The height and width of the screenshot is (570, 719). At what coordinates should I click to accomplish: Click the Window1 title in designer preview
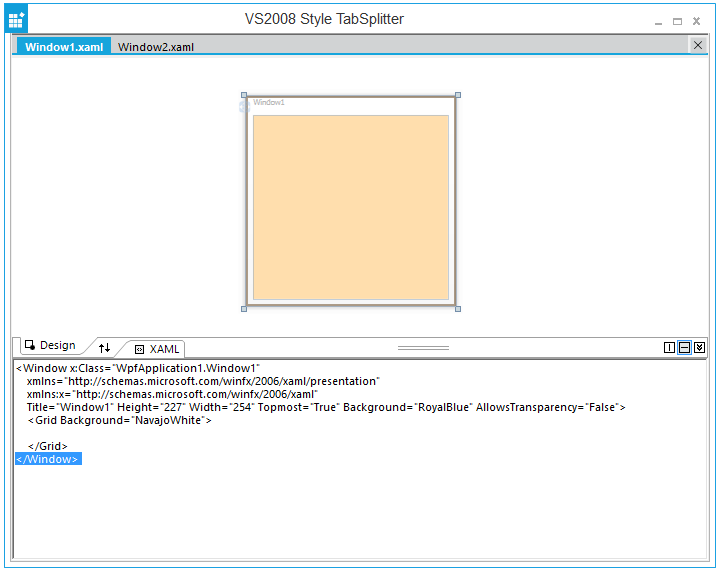(269, 102)
